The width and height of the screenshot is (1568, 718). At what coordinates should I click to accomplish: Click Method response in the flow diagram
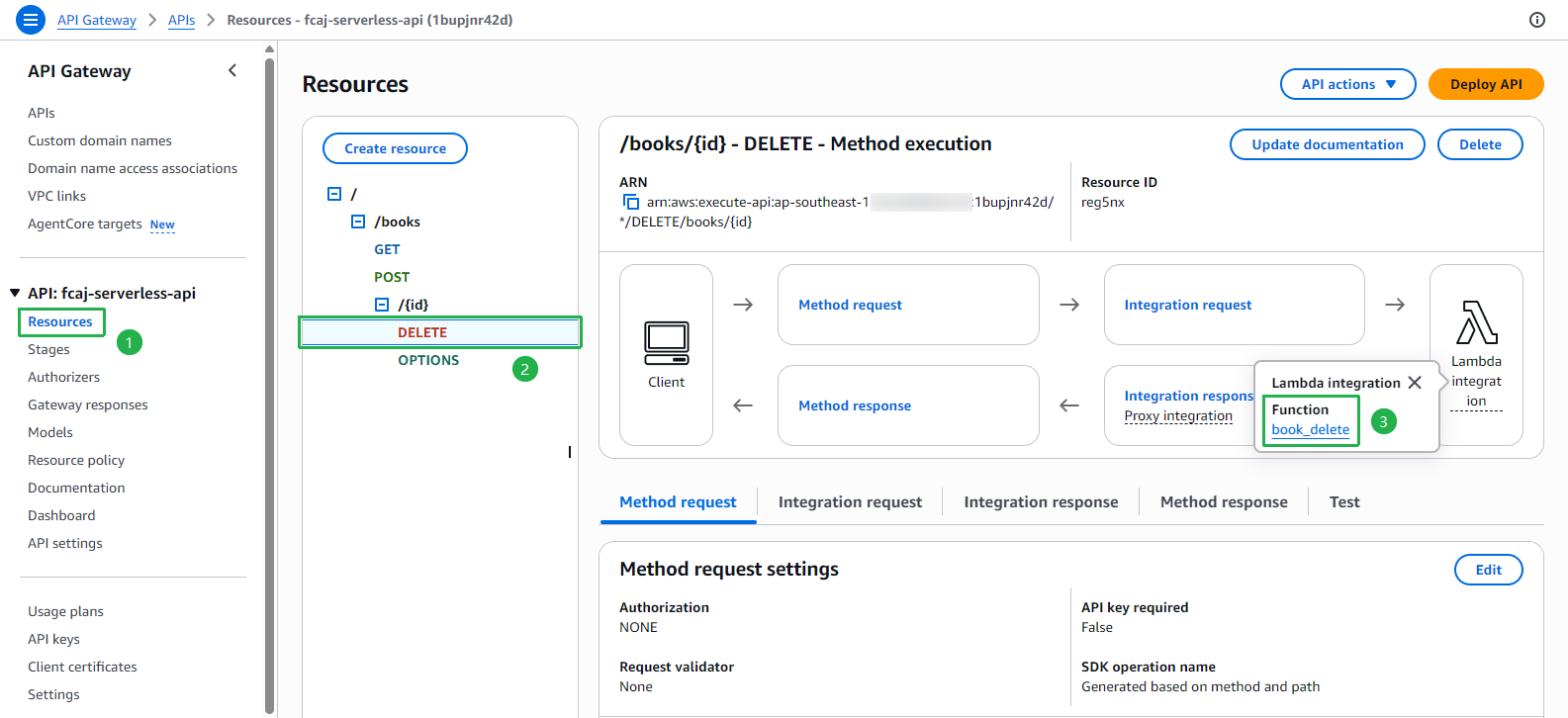pyautogui.click(x=855, y=405)
